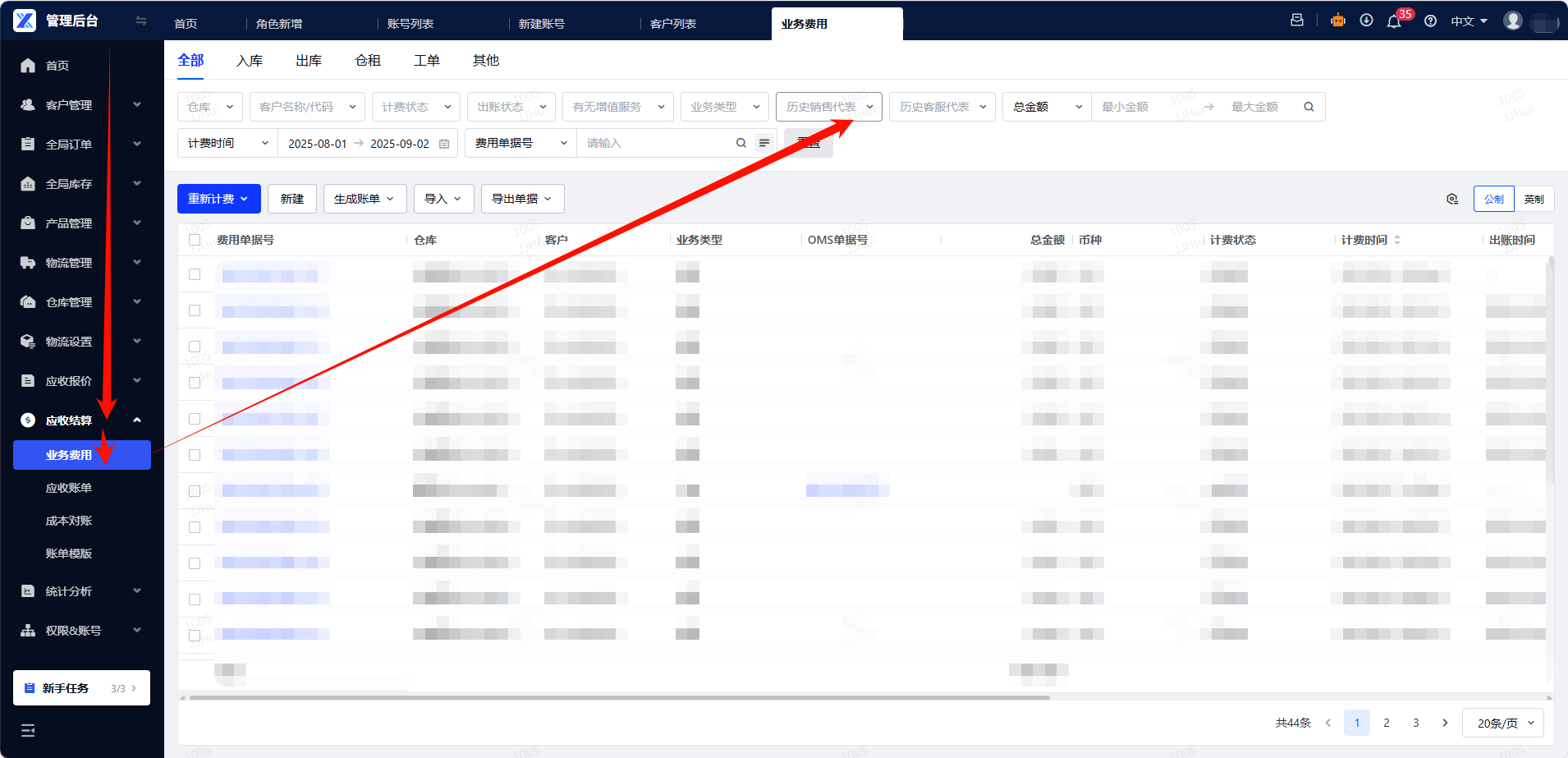
Task: Switch to the 工单 tab
Action: pyautogui.click(x=427, y=61)
